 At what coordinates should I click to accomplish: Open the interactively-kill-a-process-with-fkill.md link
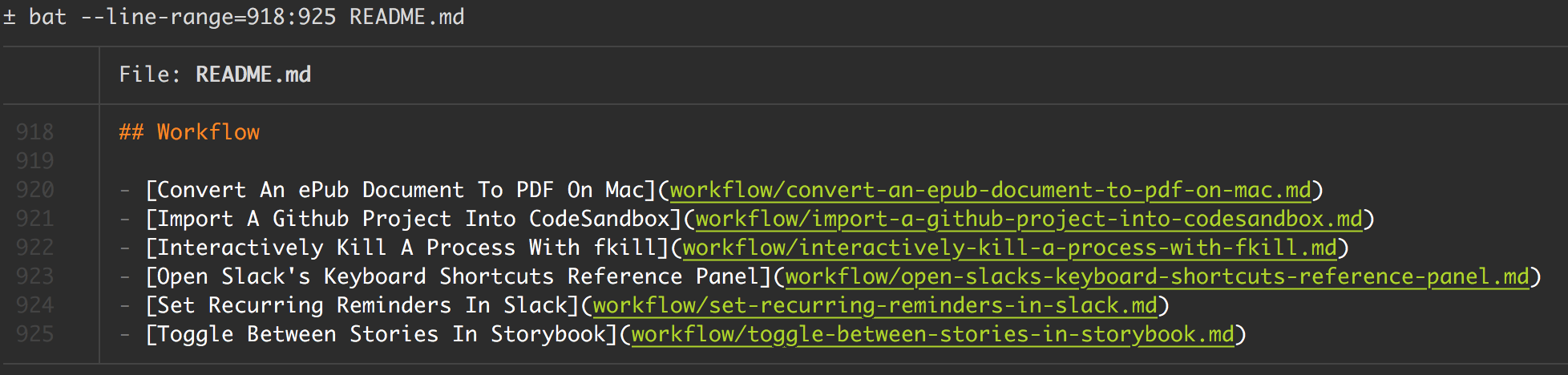coord(1009,248)
